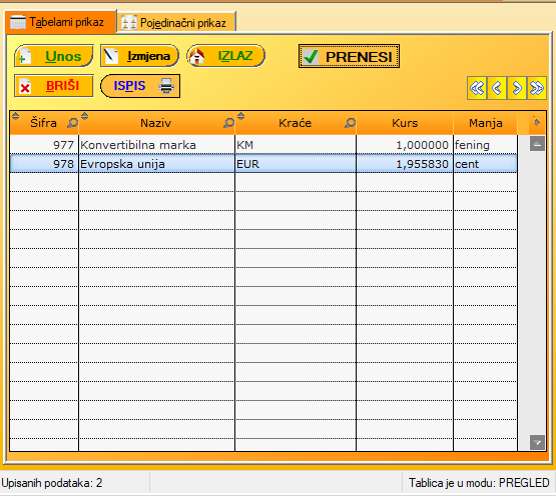Open search magnifier in Kraće column
The image size is (556, 496).
click(x=350, y=123)
